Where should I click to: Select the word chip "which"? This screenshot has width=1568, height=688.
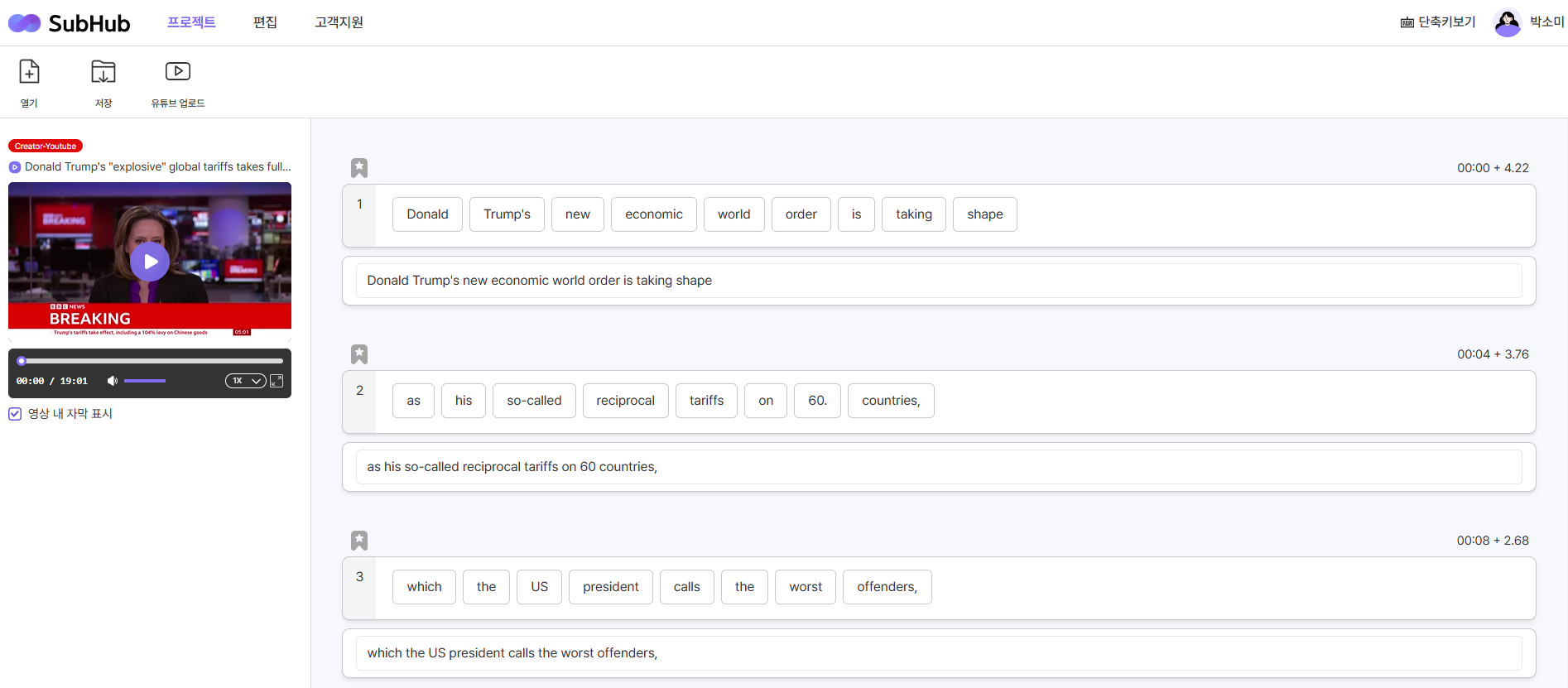pos(424,587)
